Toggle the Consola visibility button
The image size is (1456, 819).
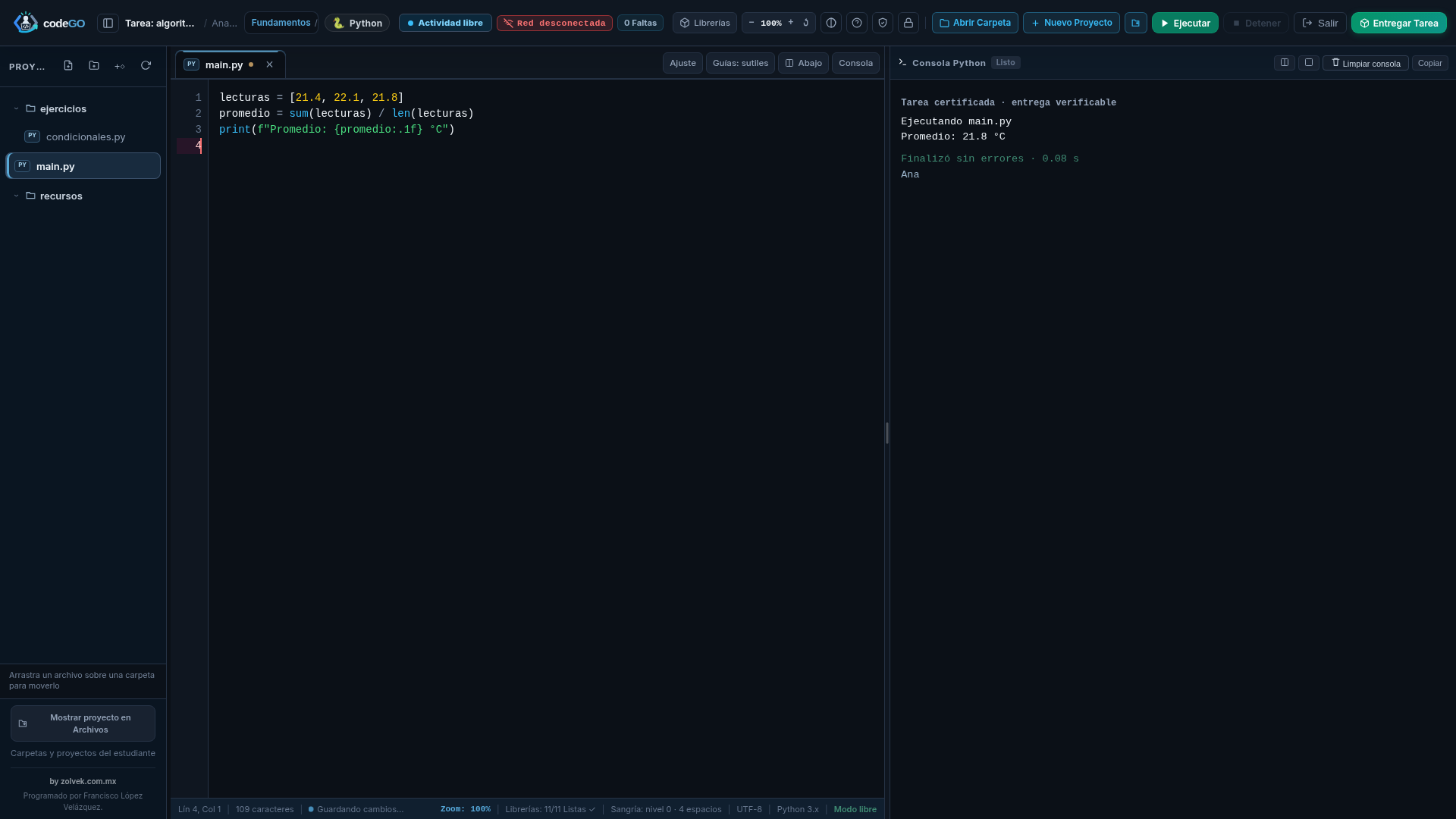click(x=855, y=63)
